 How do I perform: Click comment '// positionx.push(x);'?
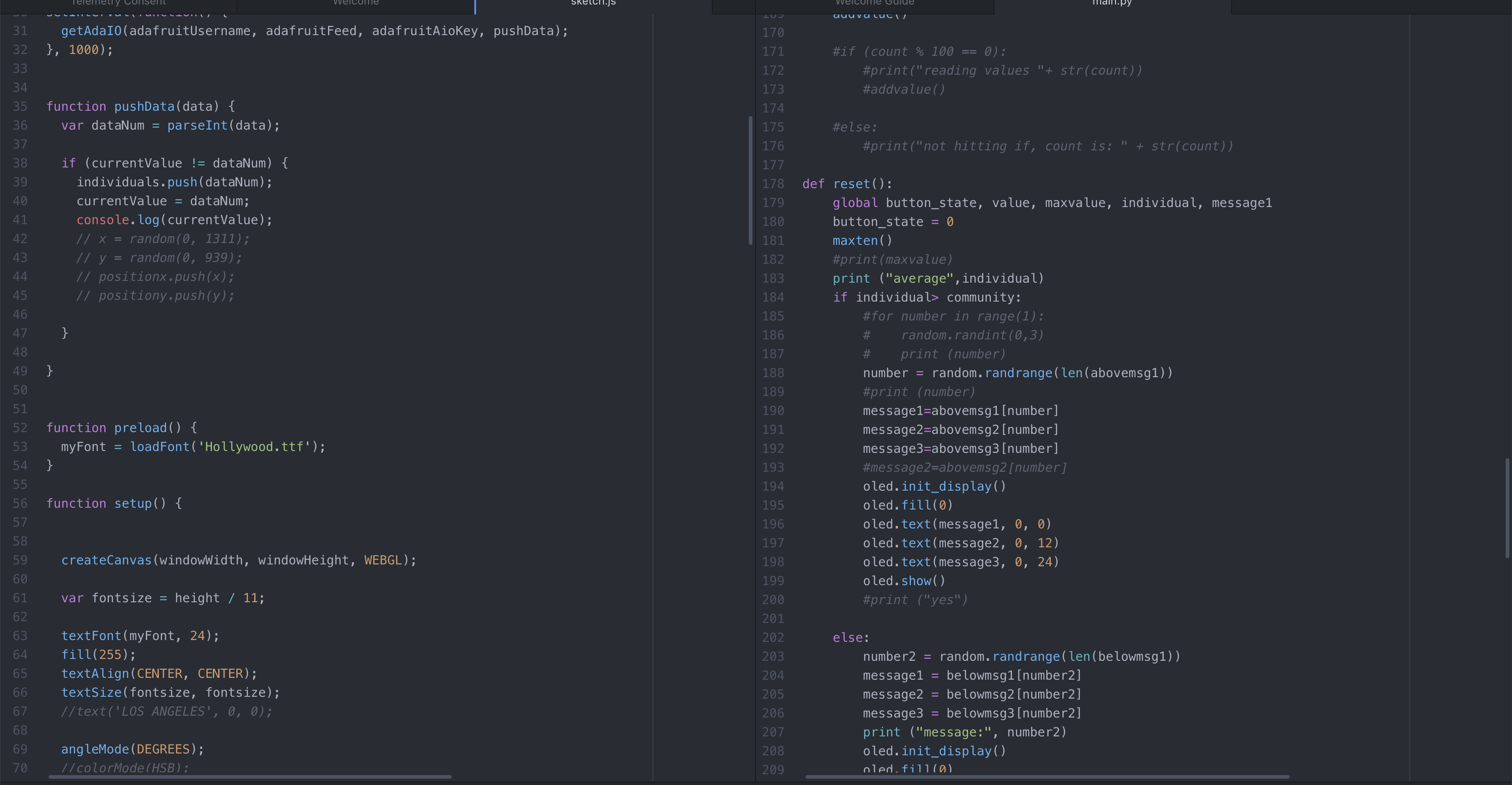click(x=156, y=276)
